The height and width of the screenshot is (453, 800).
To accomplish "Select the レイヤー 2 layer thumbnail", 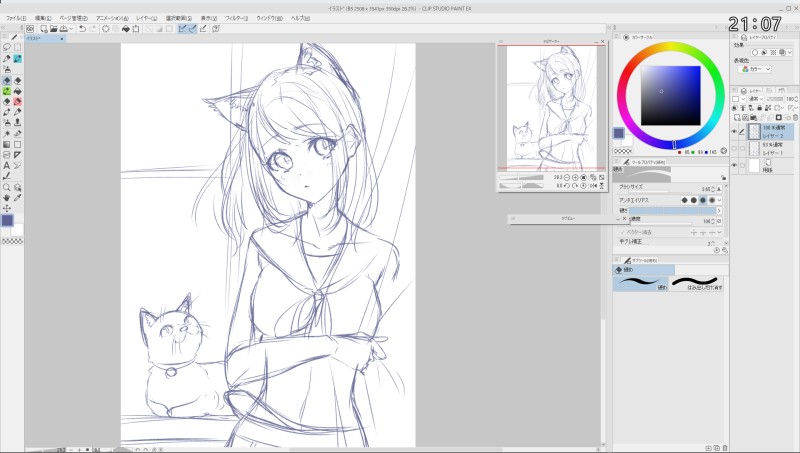I will tap(754, 132).
